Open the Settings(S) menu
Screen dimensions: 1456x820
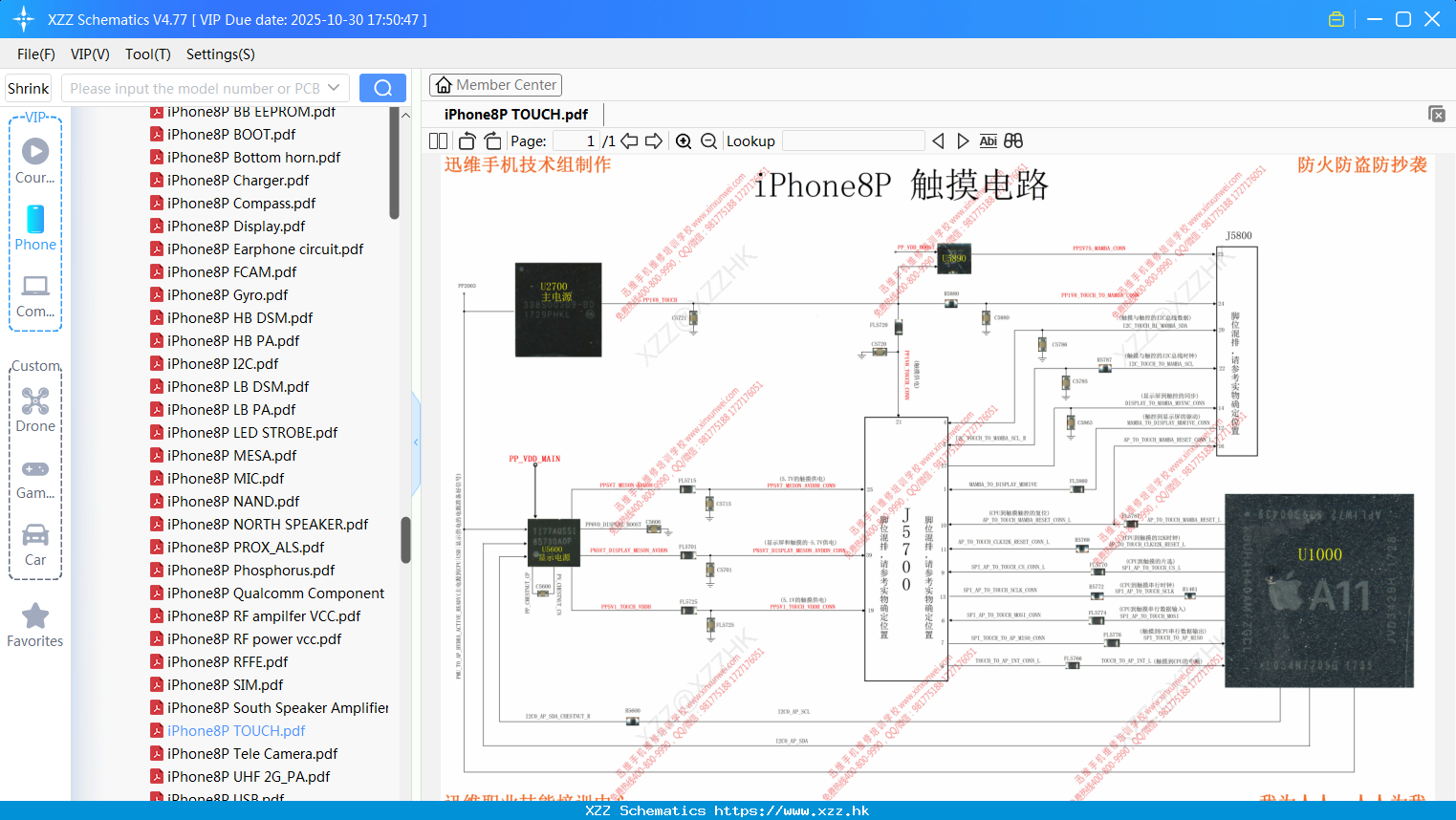click(x=221, y=54)
